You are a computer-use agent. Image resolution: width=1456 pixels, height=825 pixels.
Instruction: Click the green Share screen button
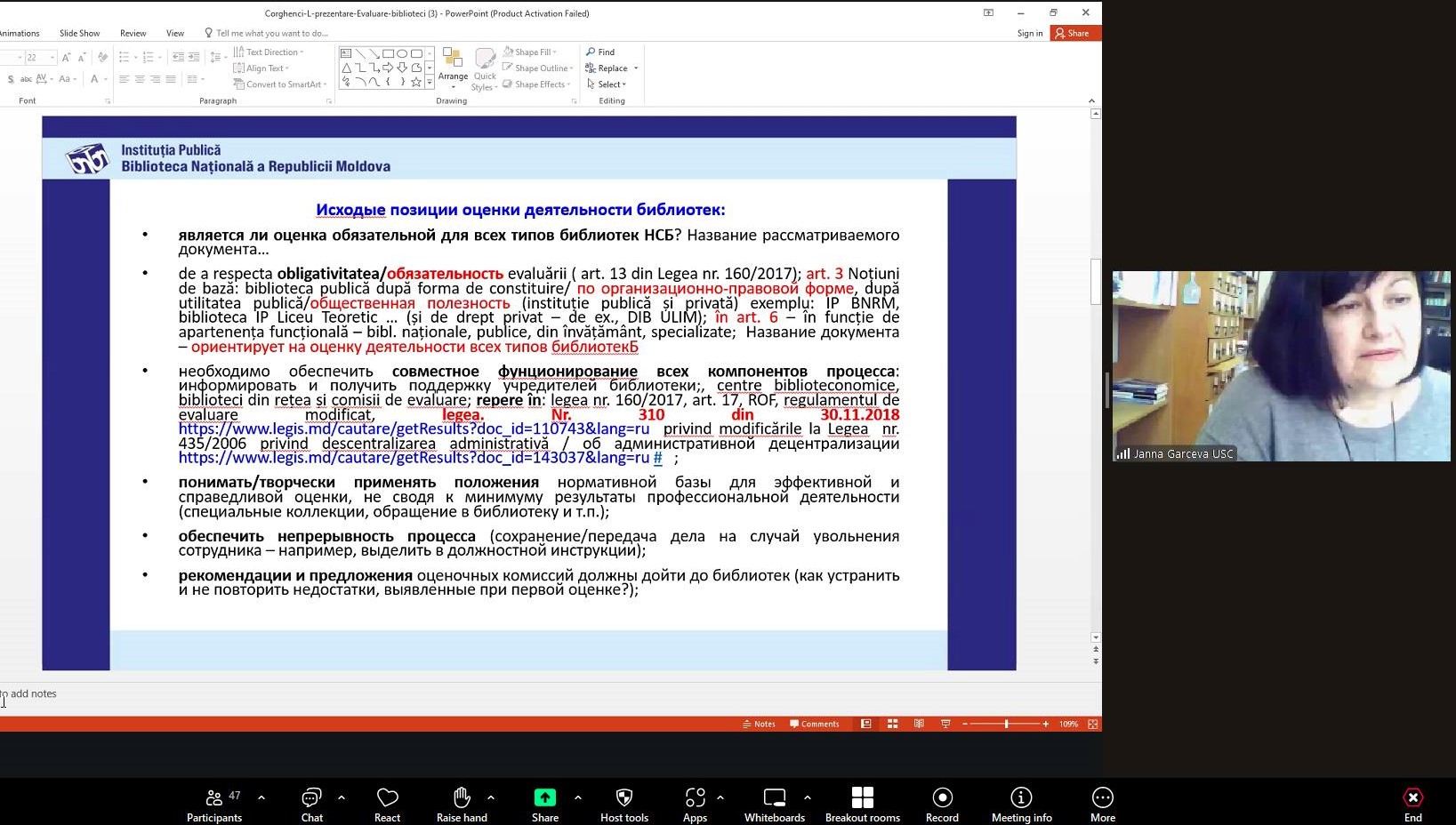544,797
